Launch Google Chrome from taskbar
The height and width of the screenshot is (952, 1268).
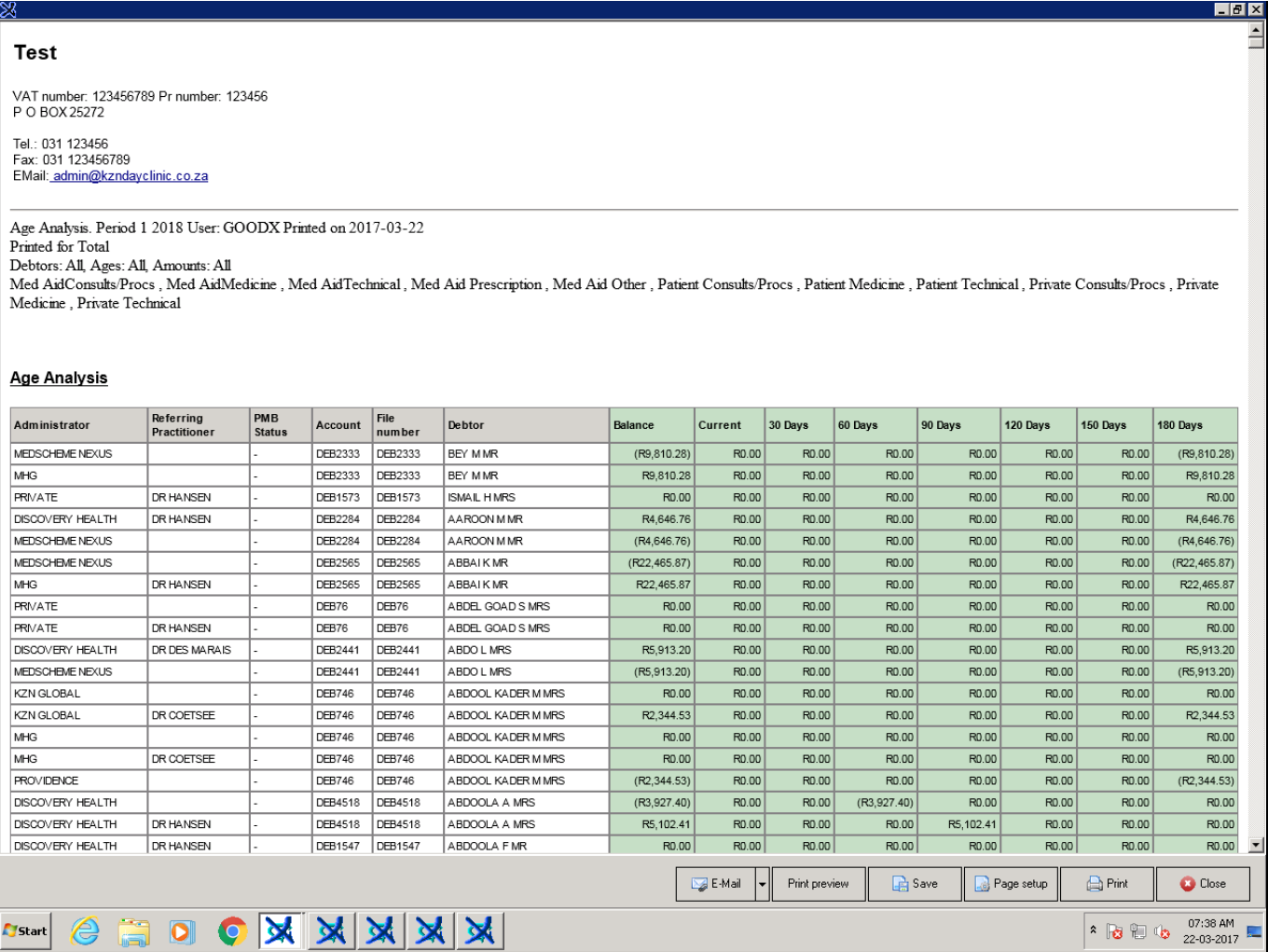(x=232, y=931)
